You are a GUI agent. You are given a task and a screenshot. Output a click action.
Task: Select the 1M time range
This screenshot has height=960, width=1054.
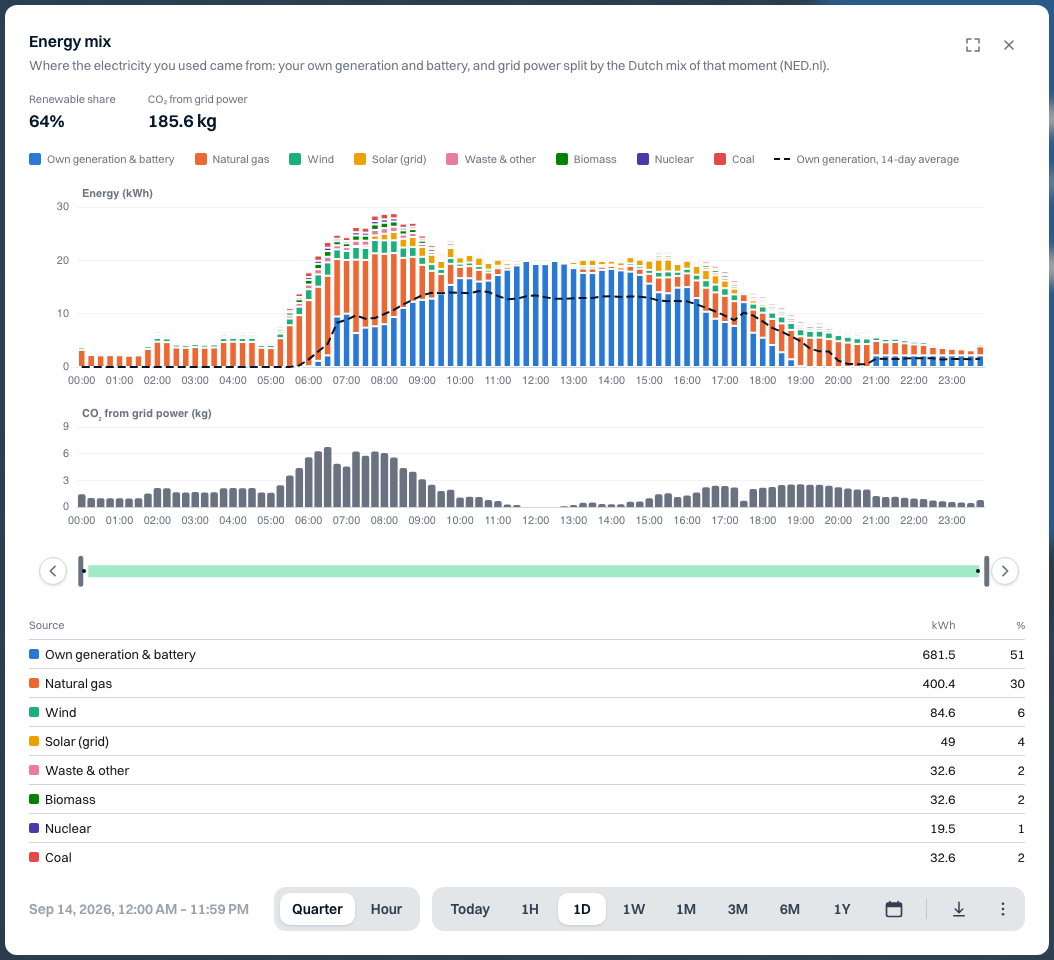tap(686, 909)
